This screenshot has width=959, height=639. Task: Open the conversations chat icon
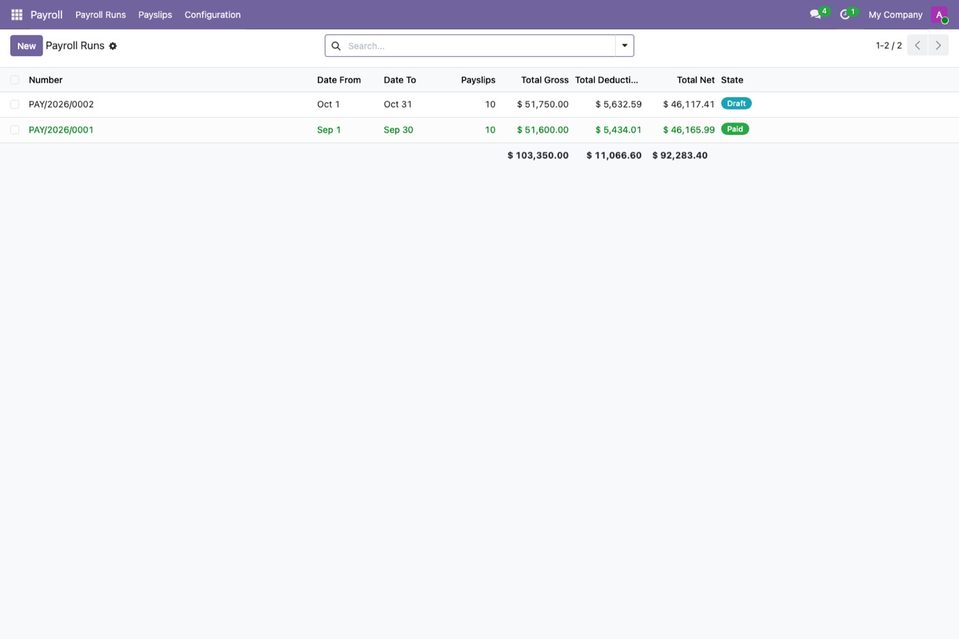[815, 14]
